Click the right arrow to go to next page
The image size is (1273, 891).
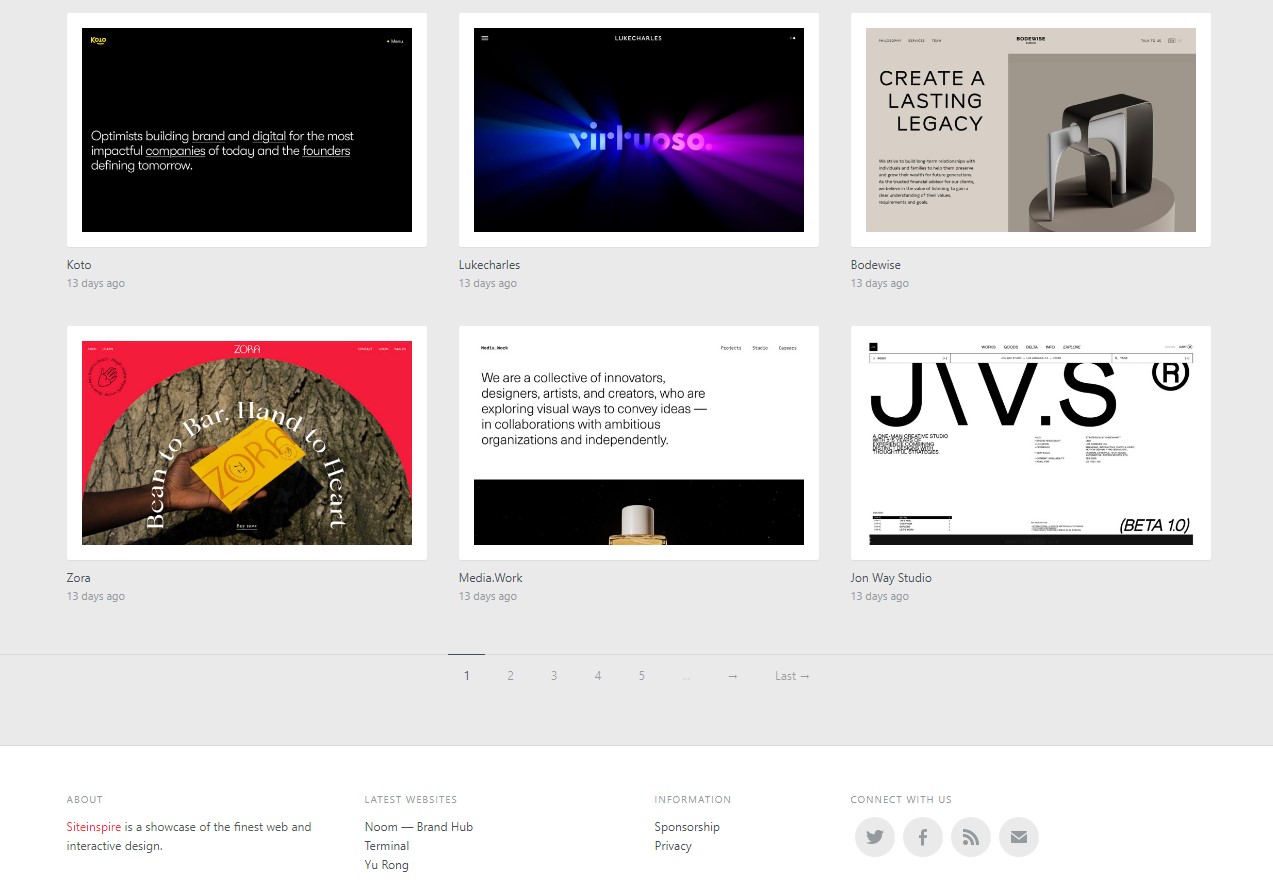click(x=732, y=675)
